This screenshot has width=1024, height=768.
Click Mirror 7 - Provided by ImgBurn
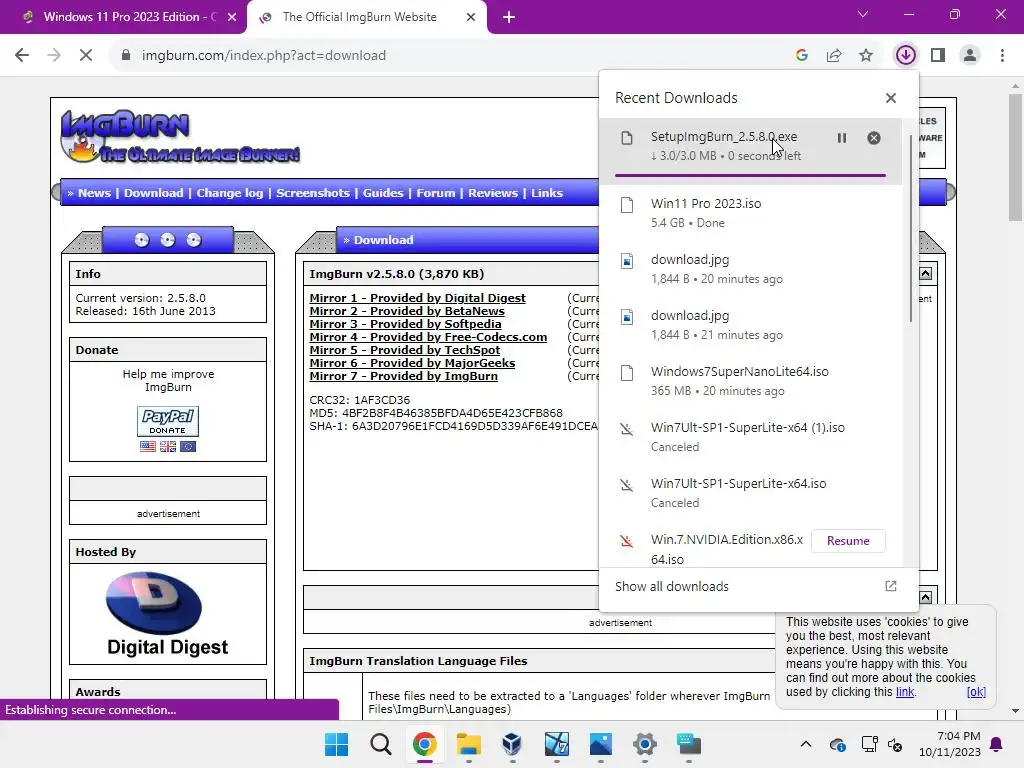pyautogui.click(x=404, y=376)
